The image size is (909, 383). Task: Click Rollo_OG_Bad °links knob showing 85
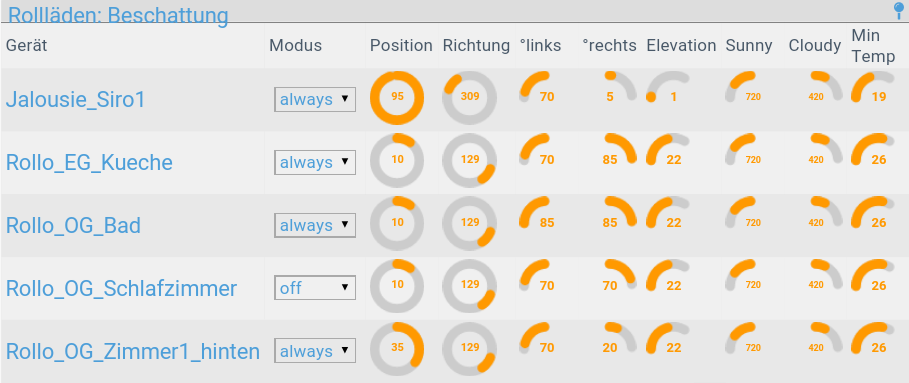(536, 213)
